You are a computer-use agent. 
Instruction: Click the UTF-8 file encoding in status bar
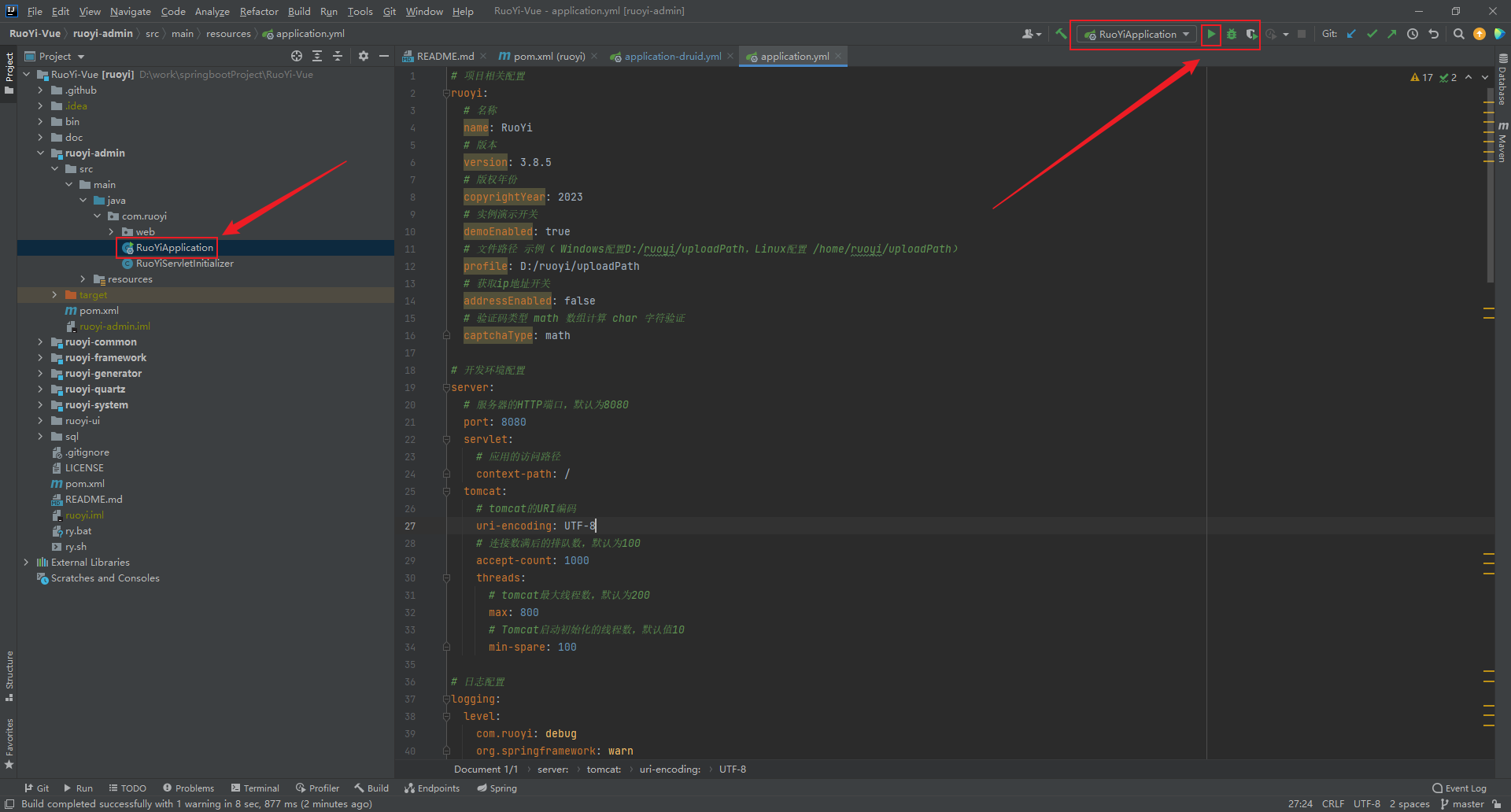[x=1367, y=803]
